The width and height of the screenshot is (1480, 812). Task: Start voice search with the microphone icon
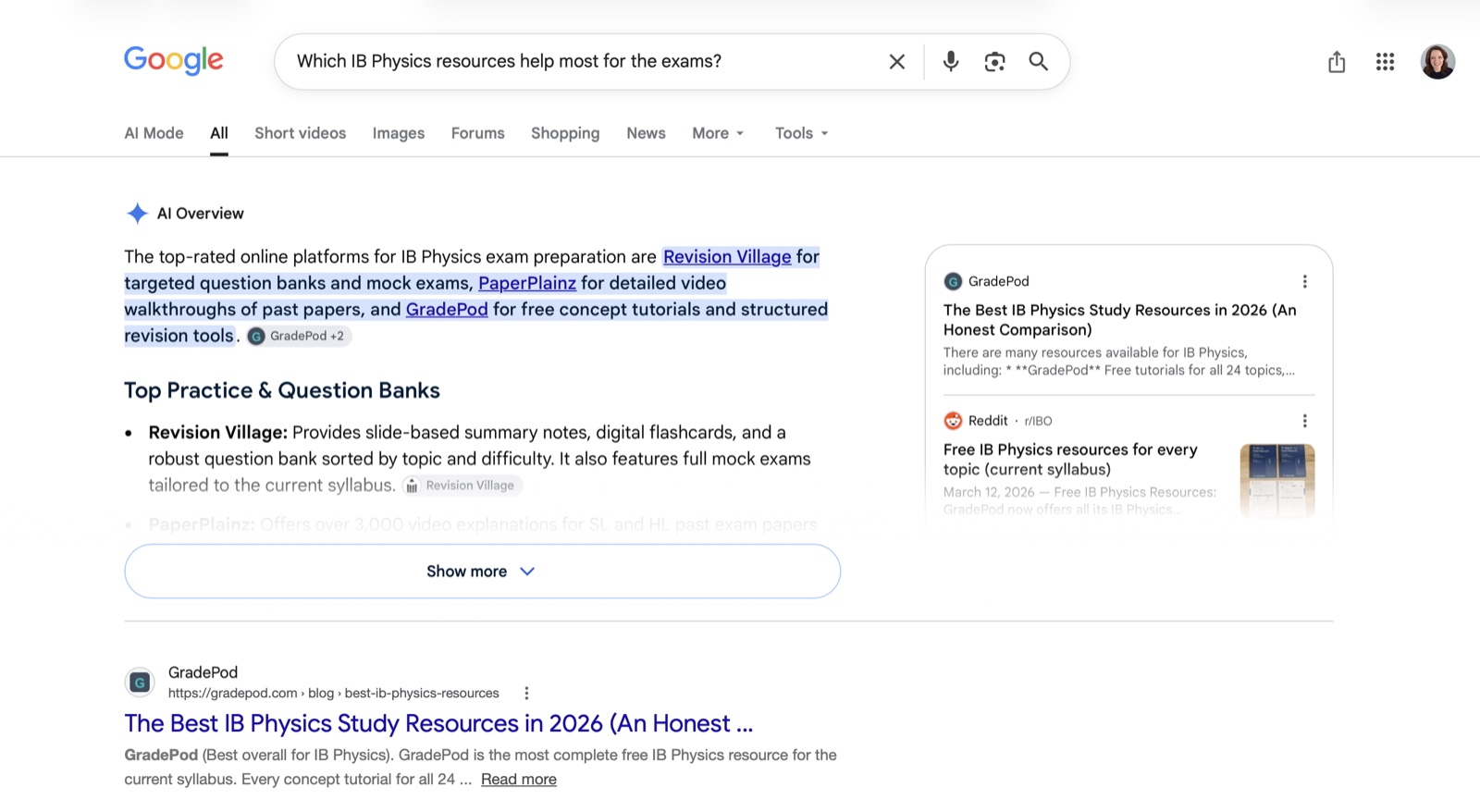click(x=950, y=62)
